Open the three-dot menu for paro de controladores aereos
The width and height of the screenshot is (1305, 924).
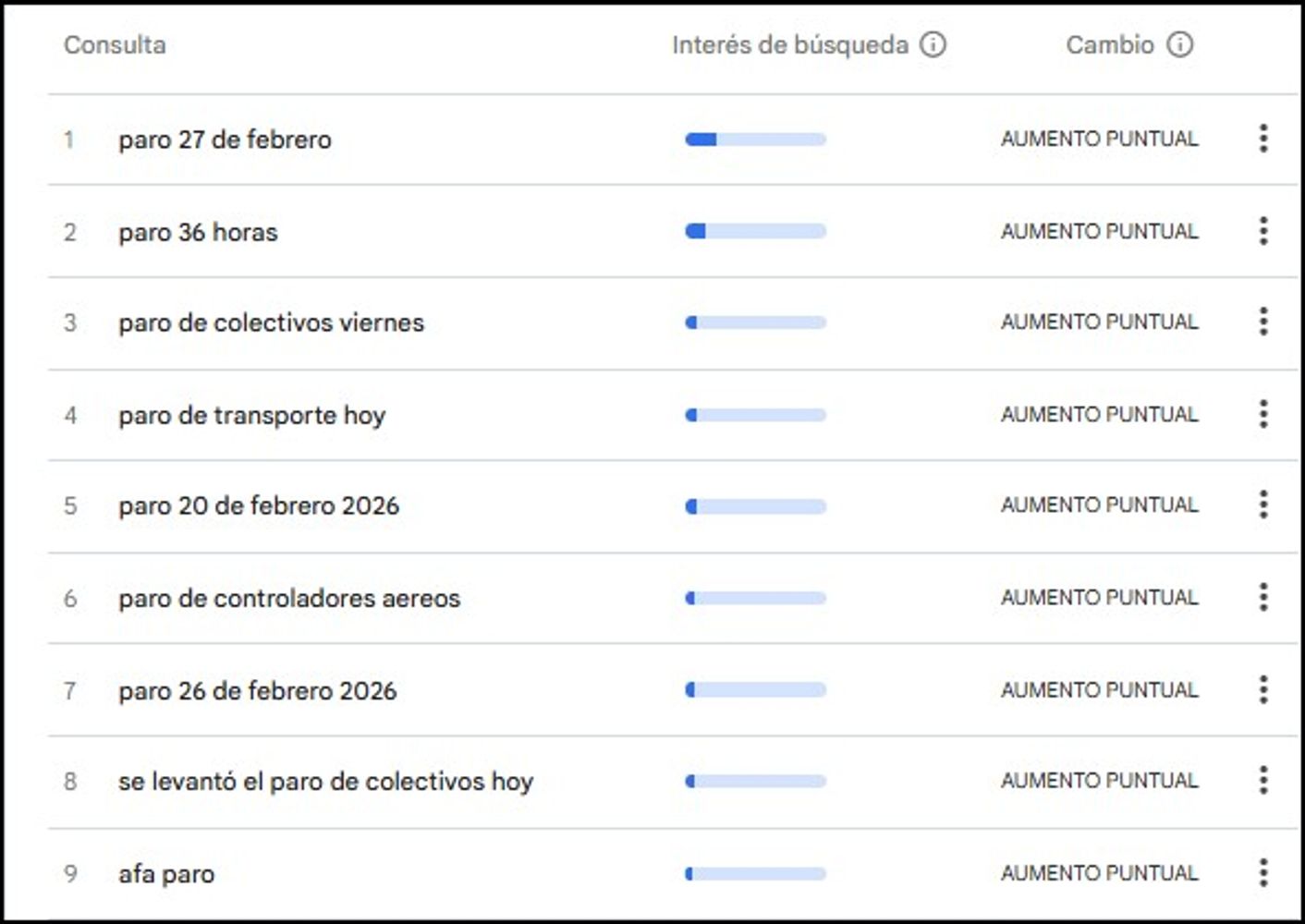tap(1263, 597)
